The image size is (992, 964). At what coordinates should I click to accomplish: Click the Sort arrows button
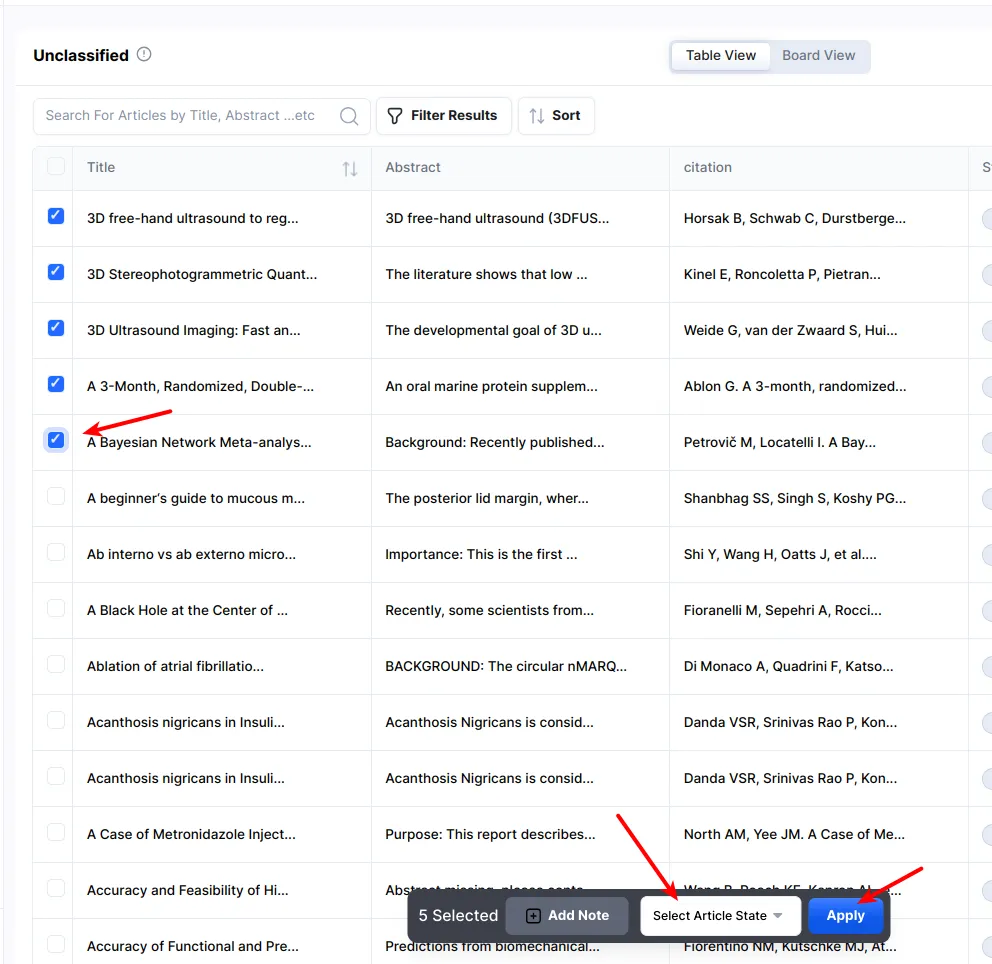coord(556,116)
